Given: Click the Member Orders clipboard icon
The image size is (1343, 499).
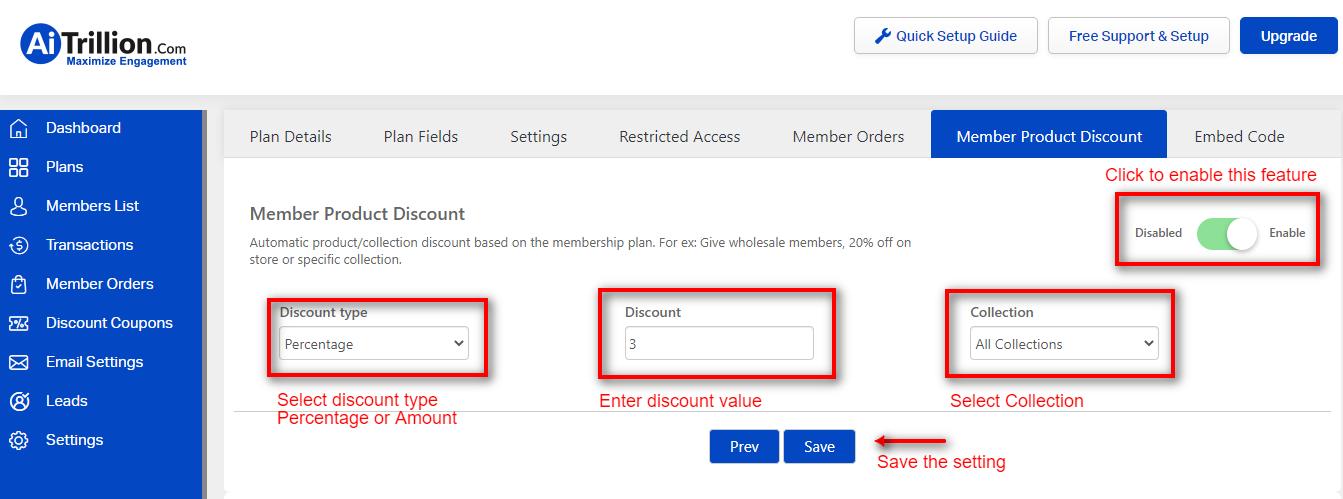Looking at the screenshot, I should click(x=18, y=284).
